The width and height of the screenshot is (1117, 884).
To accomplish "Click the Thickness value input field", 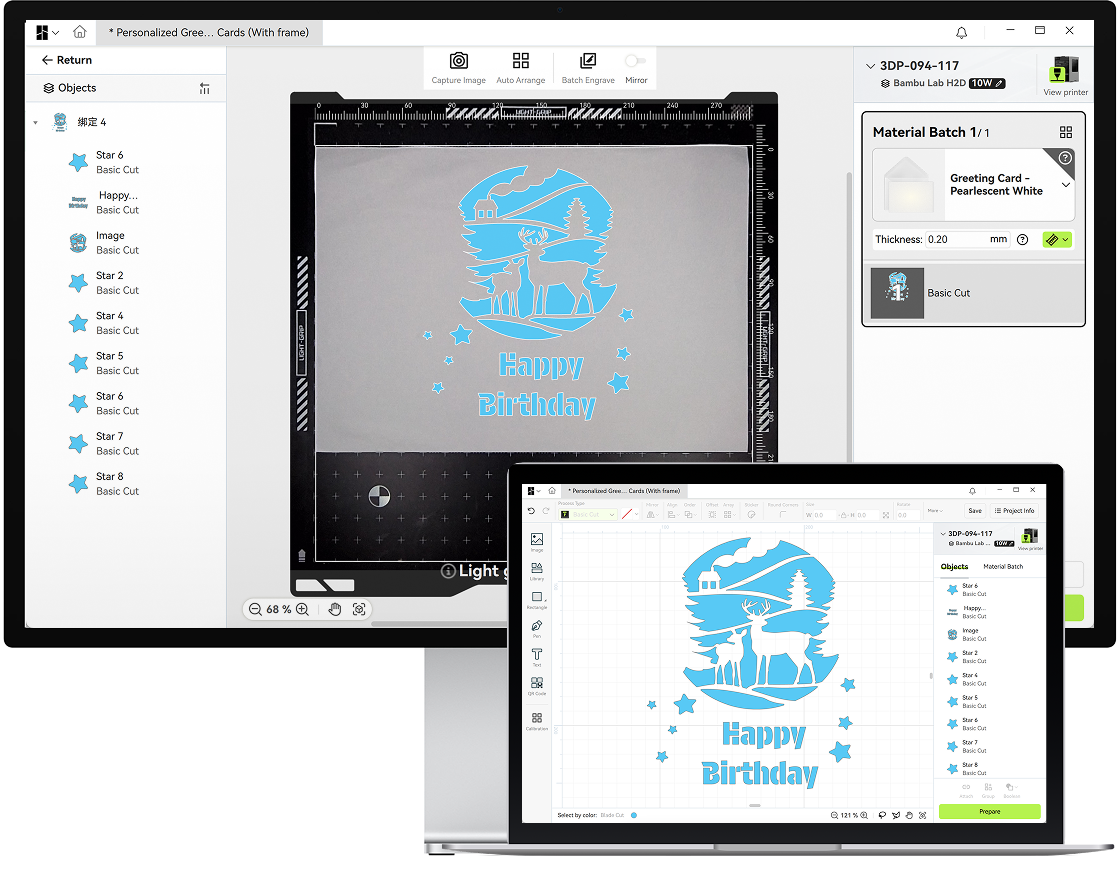I will click(955, 240).
